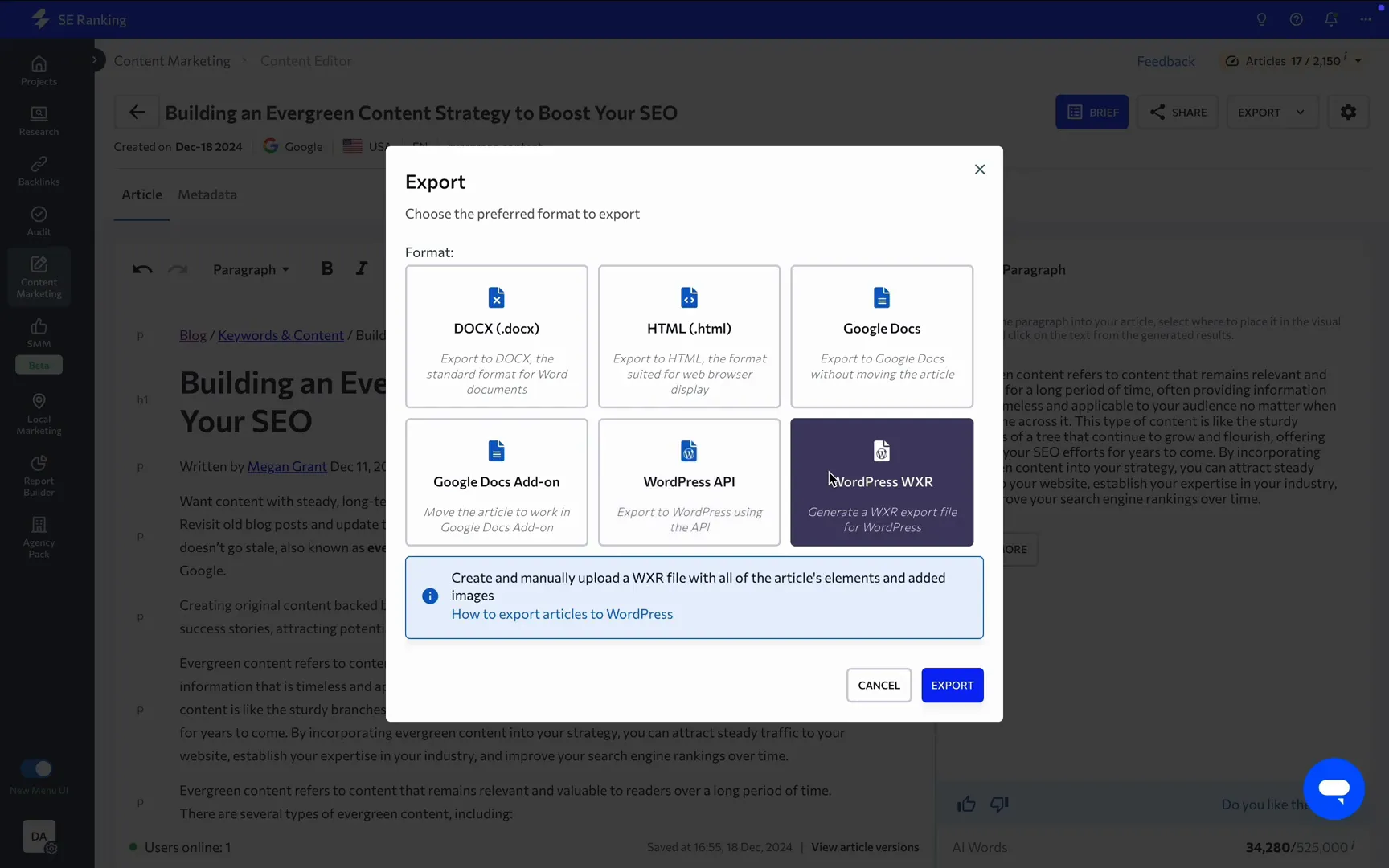1389x868 pixels.
Task: Expand the Articles 17/2,150 dropdown
Action: 1358,60
